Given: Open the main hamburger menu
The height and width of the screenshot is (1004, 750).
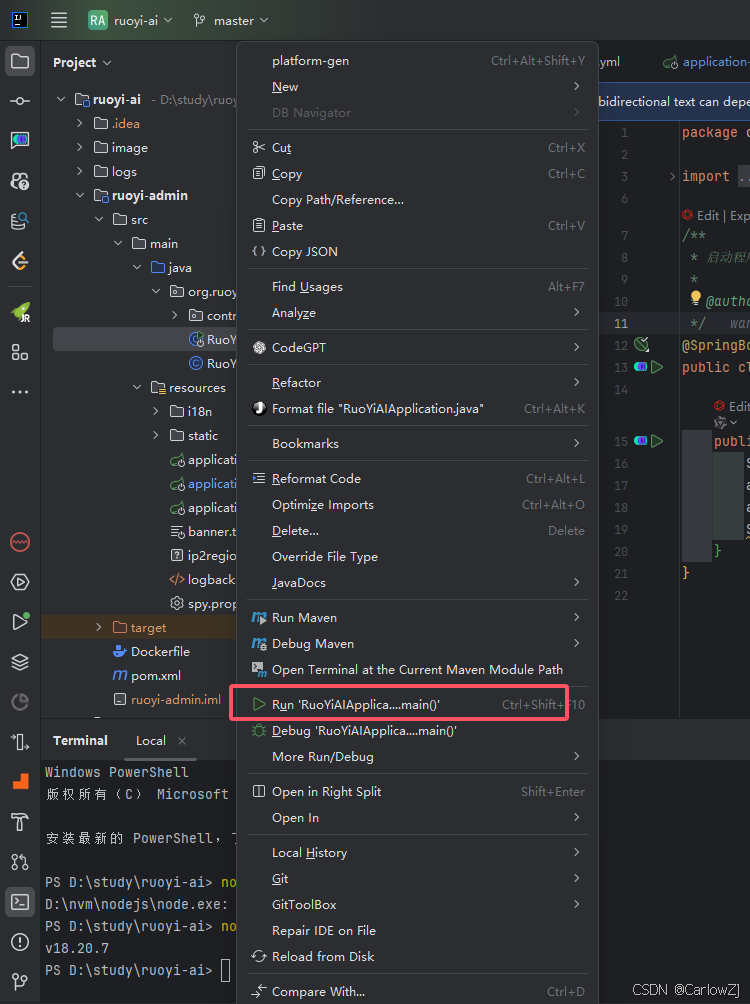Looking at the screenshot, I should [59, 20].
